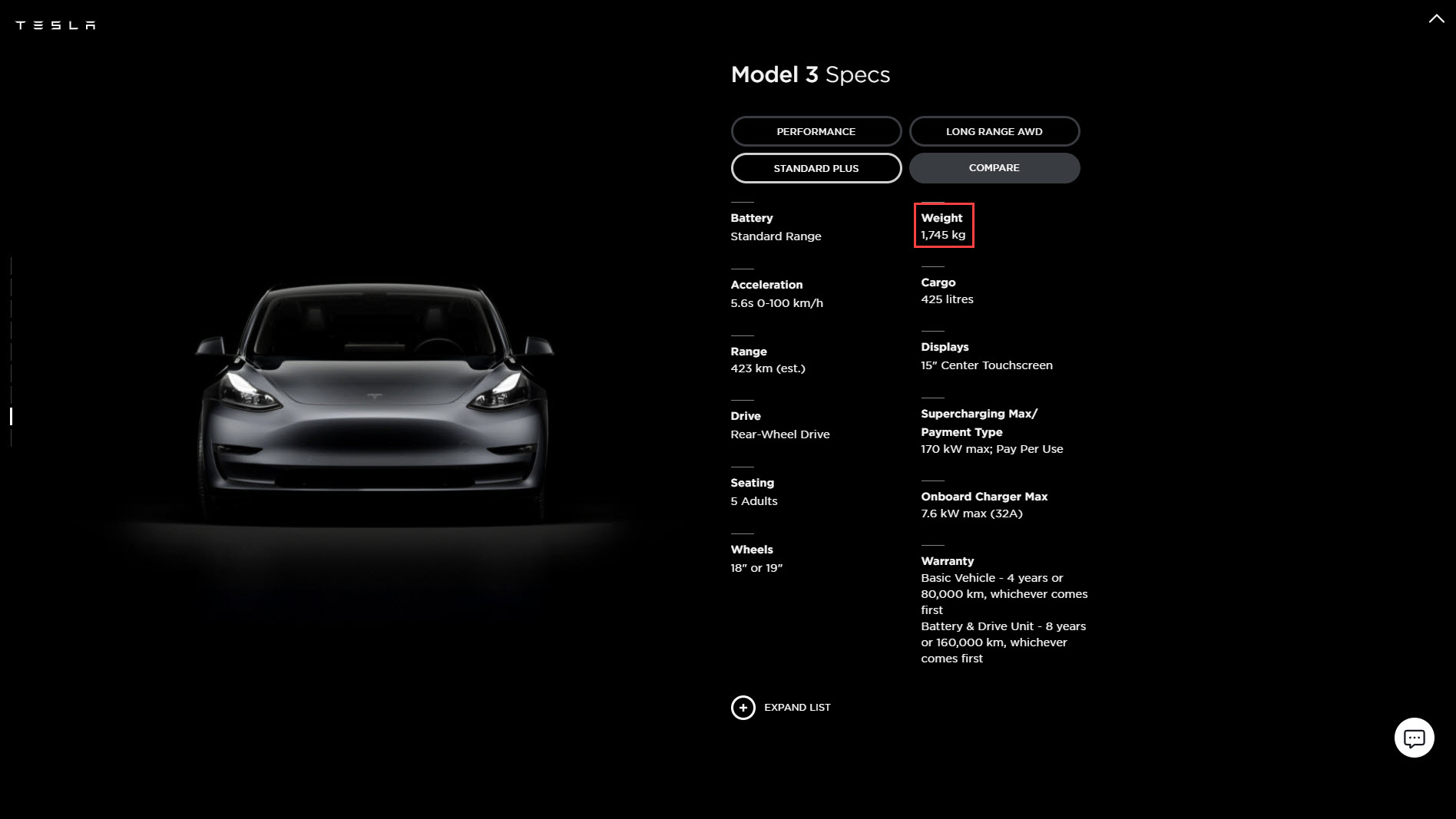
Task: Click the Battery label
Action: pos(752,218)
